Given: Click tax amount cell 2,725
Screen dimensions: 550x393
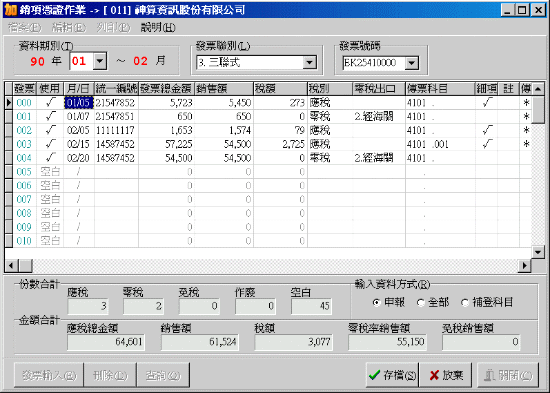Looking at the screenshot, I should (280, 144).
